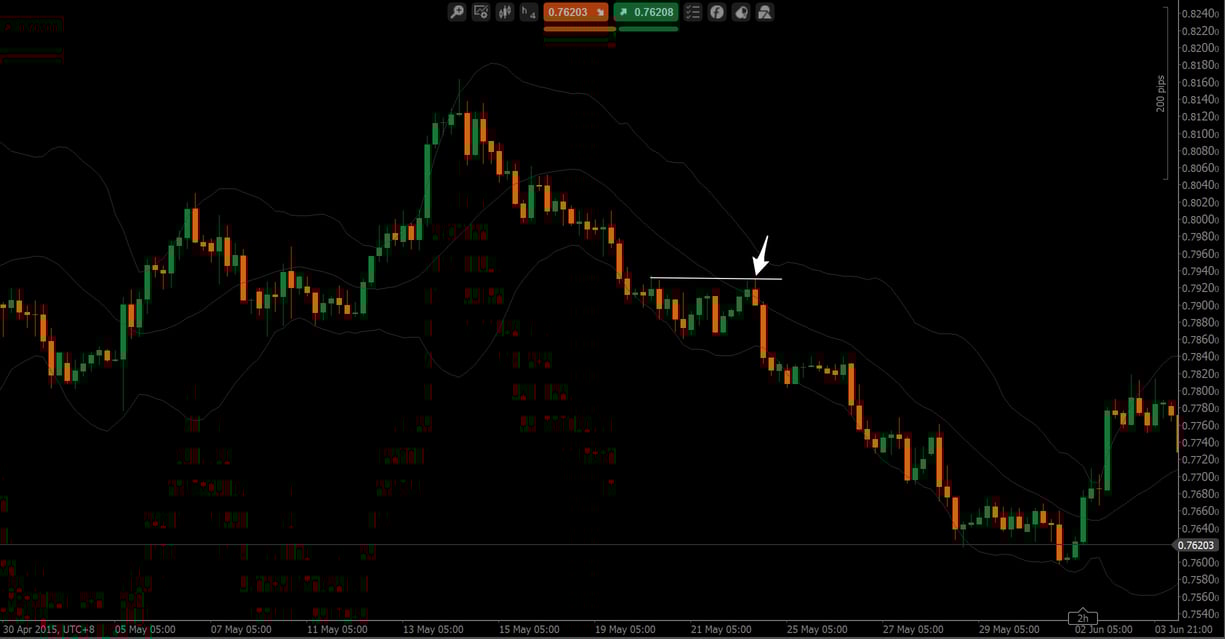The height and width of the screenshot is (639, 1225).
Task: Select the current price tag 0.76203
Action: [1194, 545]
